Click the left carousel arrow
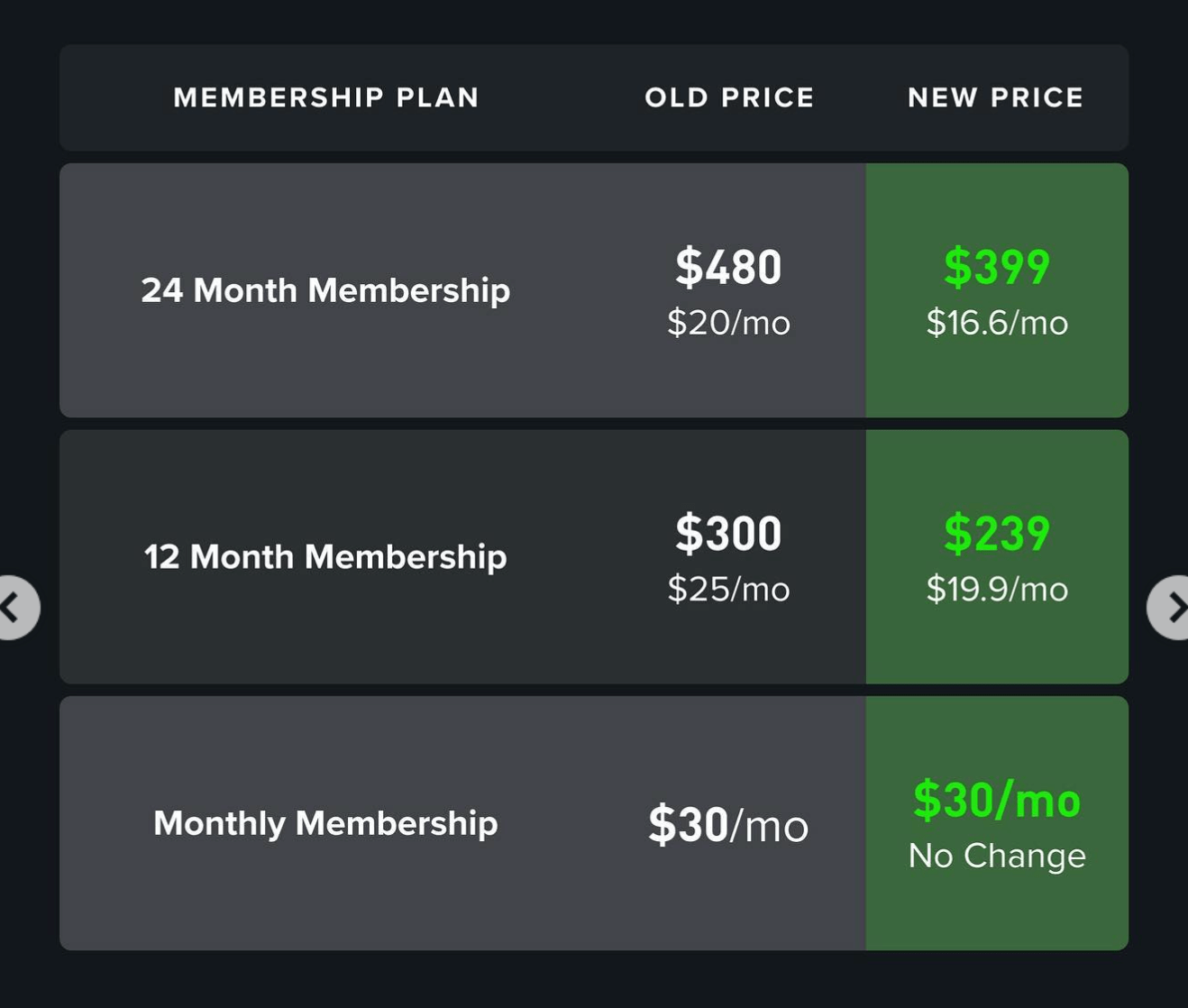This screenshot has width=1188, height=1008. click(12, 607)
